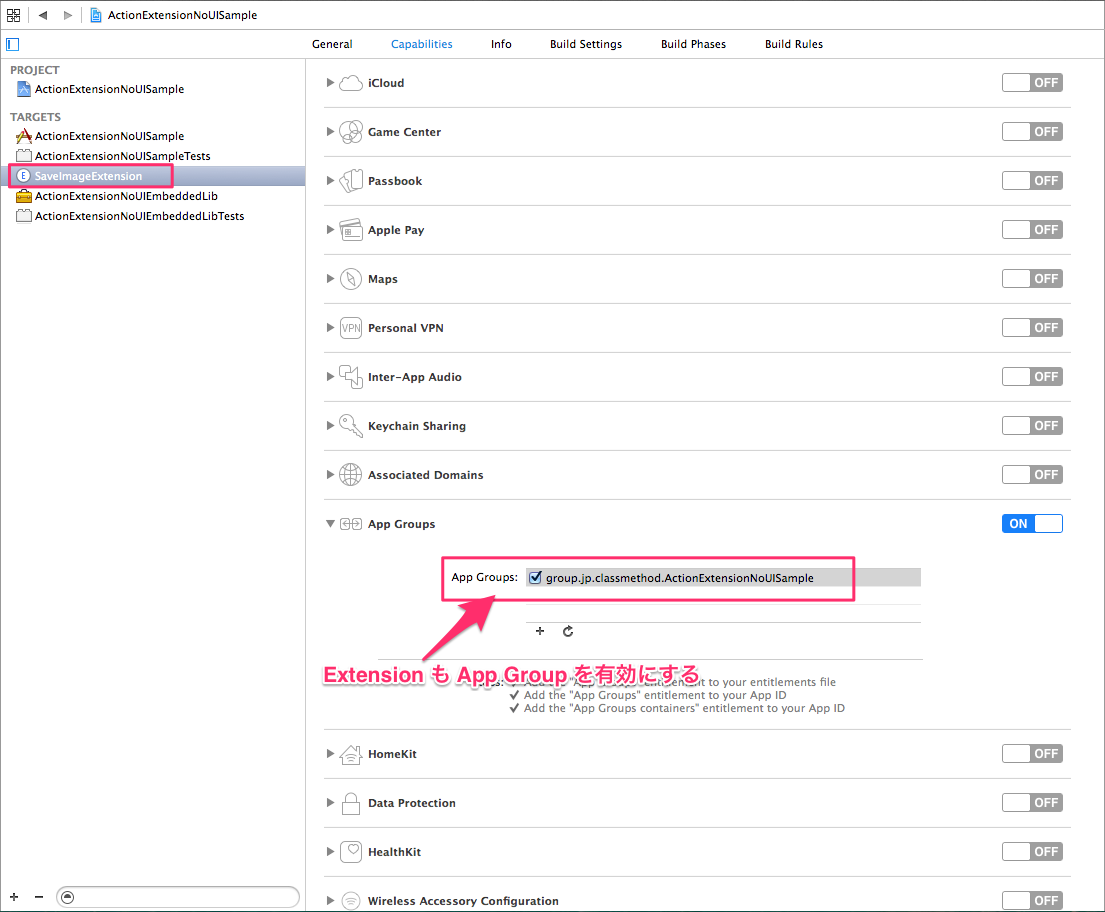1105x912 pixels.
Task: Click the HomeKit house icon
Action: pyautogui.click(x=351, y=754)
